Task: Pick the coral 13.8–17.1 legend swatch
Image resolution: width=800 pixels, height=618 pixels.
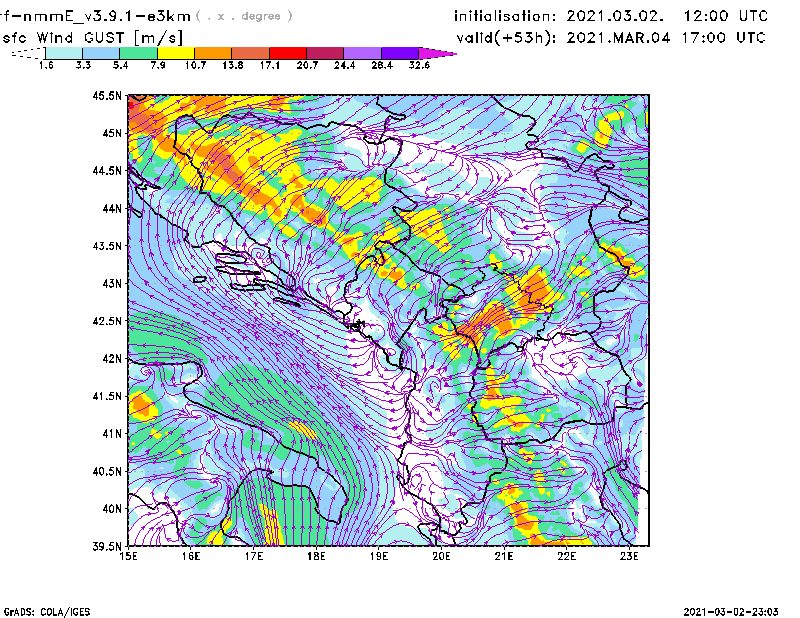Action: [251, 53]
